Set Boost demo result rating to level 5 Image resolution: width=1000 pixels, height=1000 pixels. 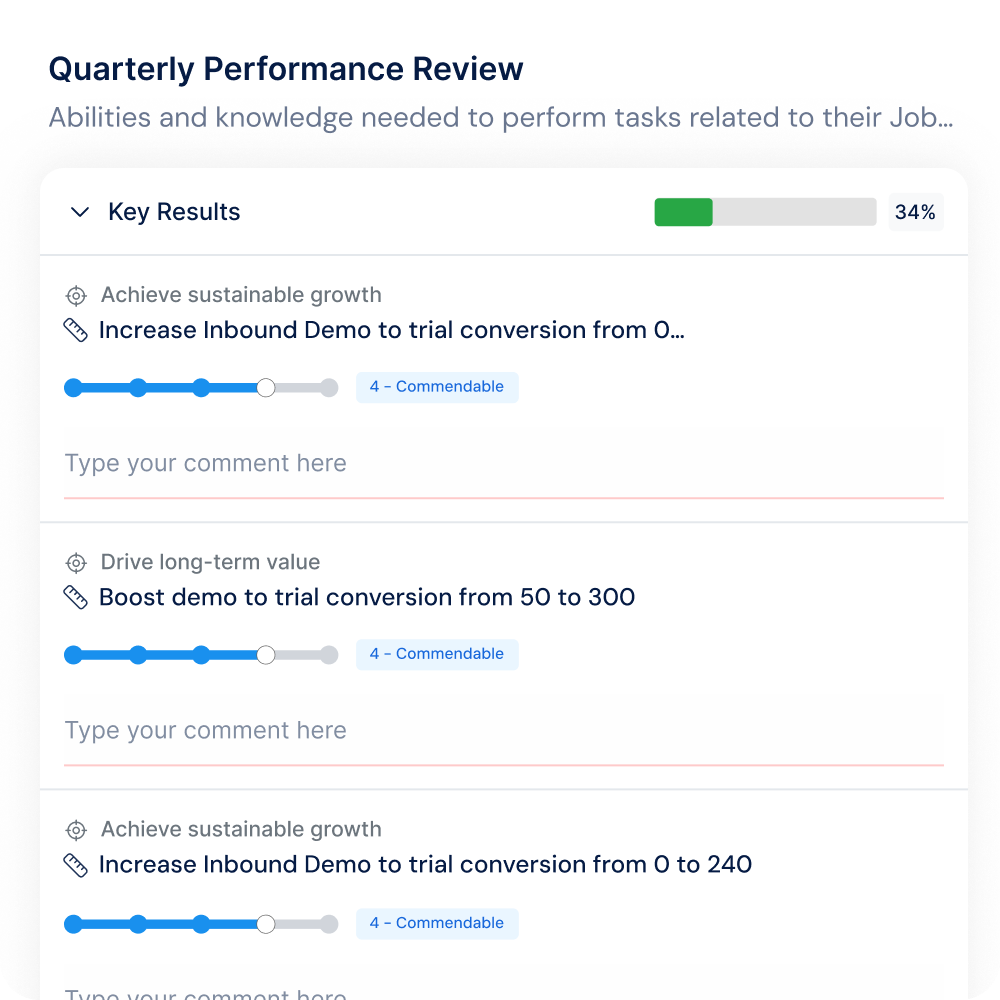click(329, 655)
